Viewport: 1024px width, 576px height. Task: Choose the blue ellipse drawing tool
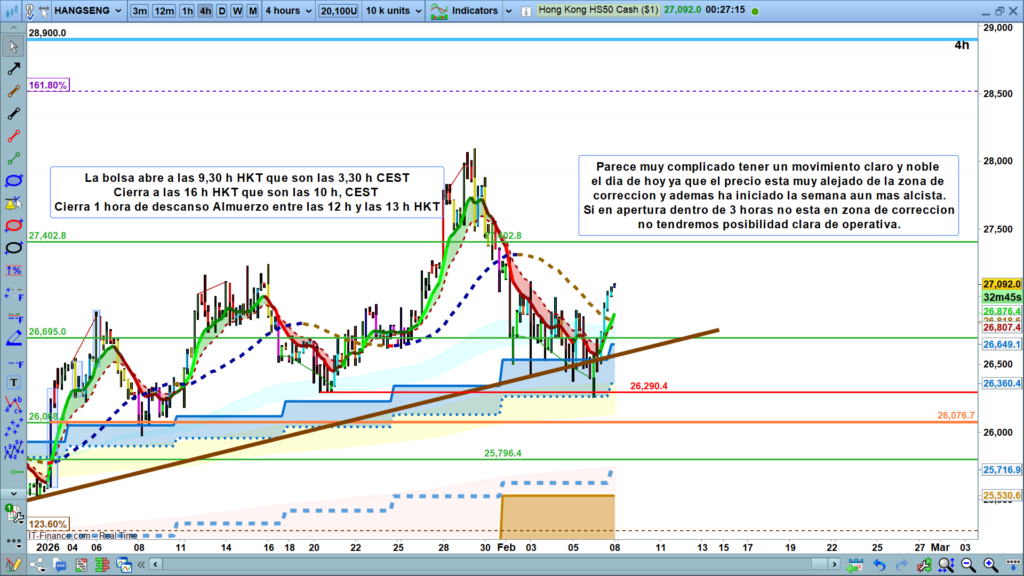point(14,181)
